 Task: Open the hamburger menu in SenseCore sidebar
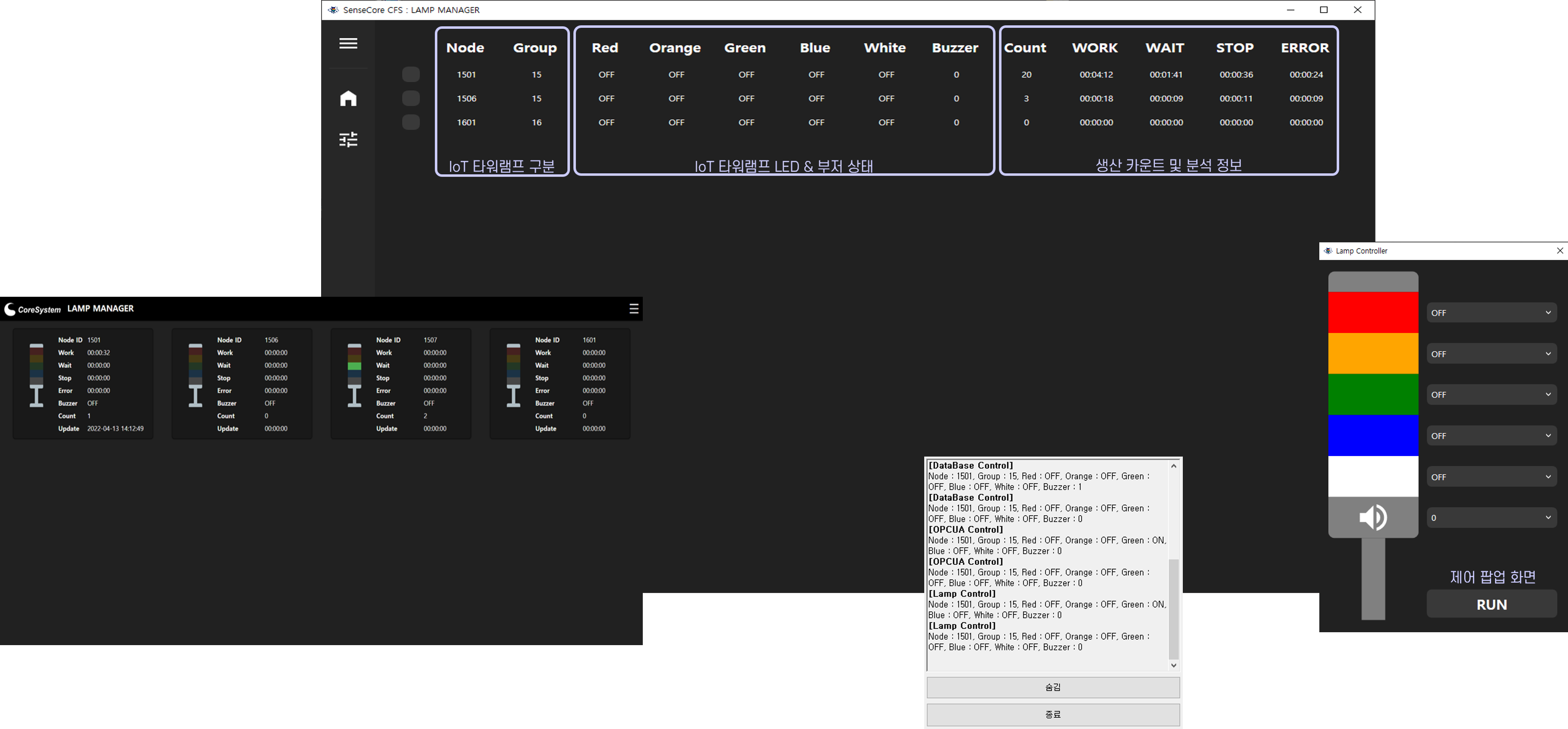(x=348, y=43)
